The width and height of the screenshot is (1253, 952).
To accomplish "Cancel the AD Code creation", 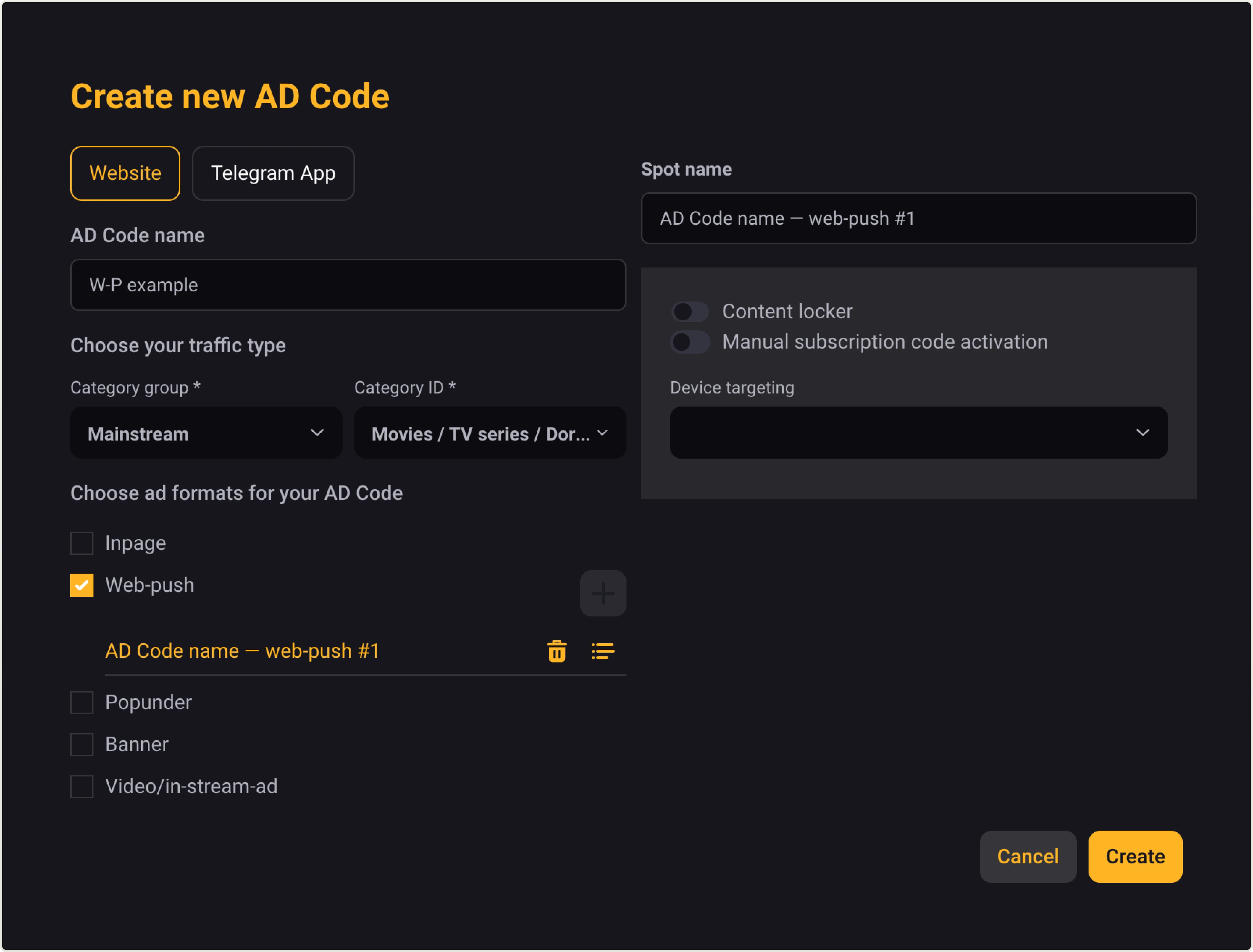I will [x=1028, y=856].
